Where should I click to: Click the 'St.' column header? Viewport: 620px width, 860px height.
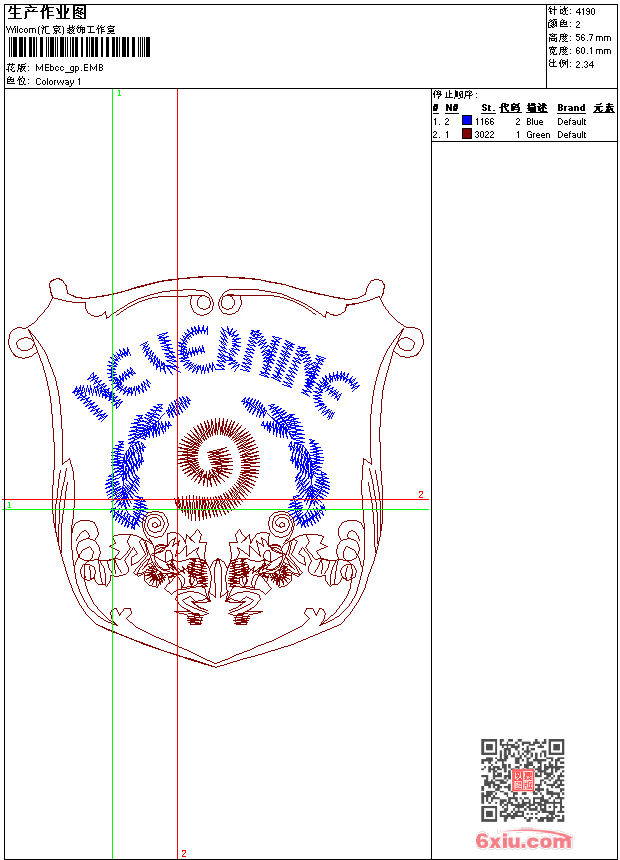[x=488, y=108]
